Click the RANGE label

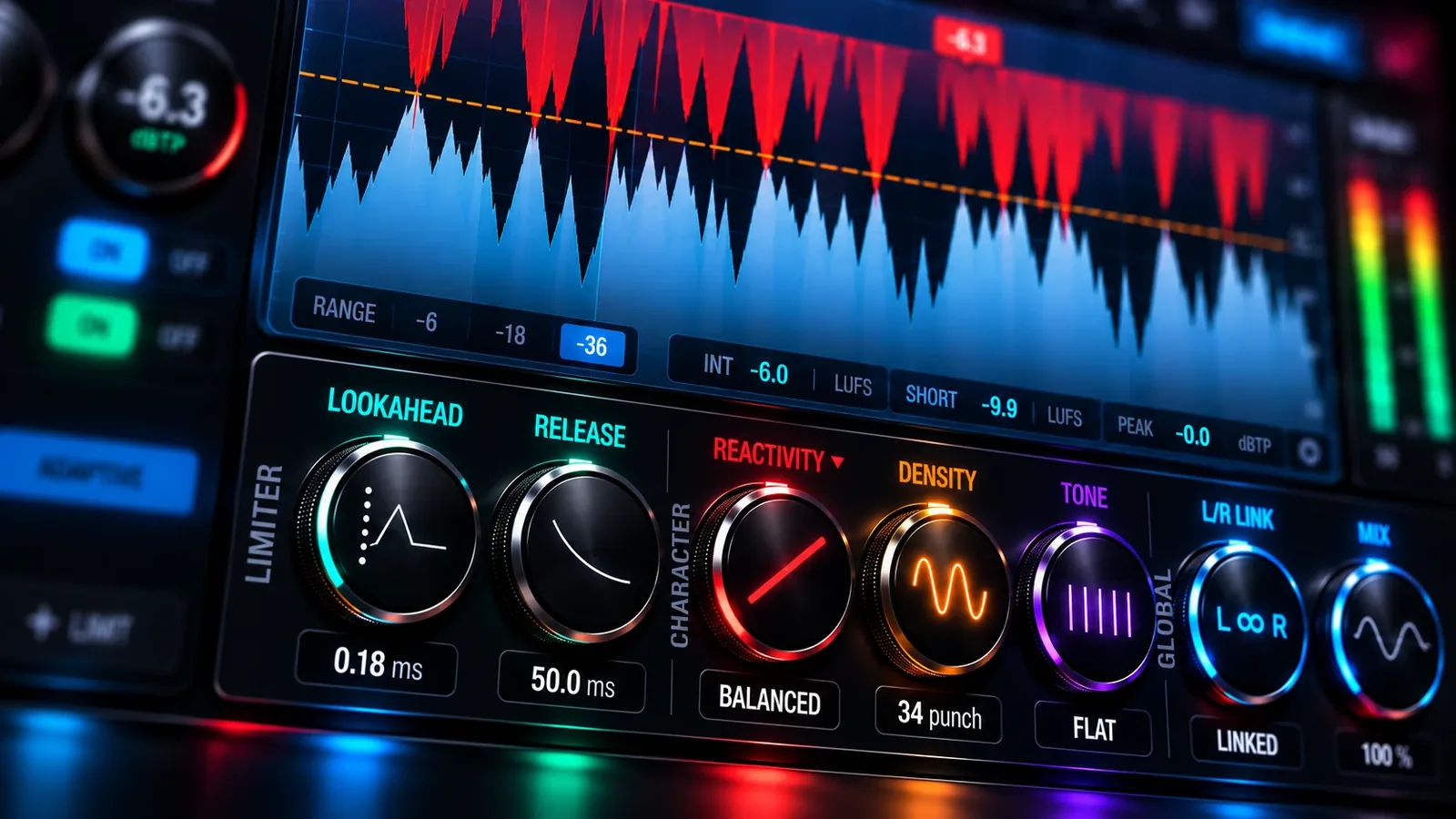pyautogui.click(x=344, y=308)
